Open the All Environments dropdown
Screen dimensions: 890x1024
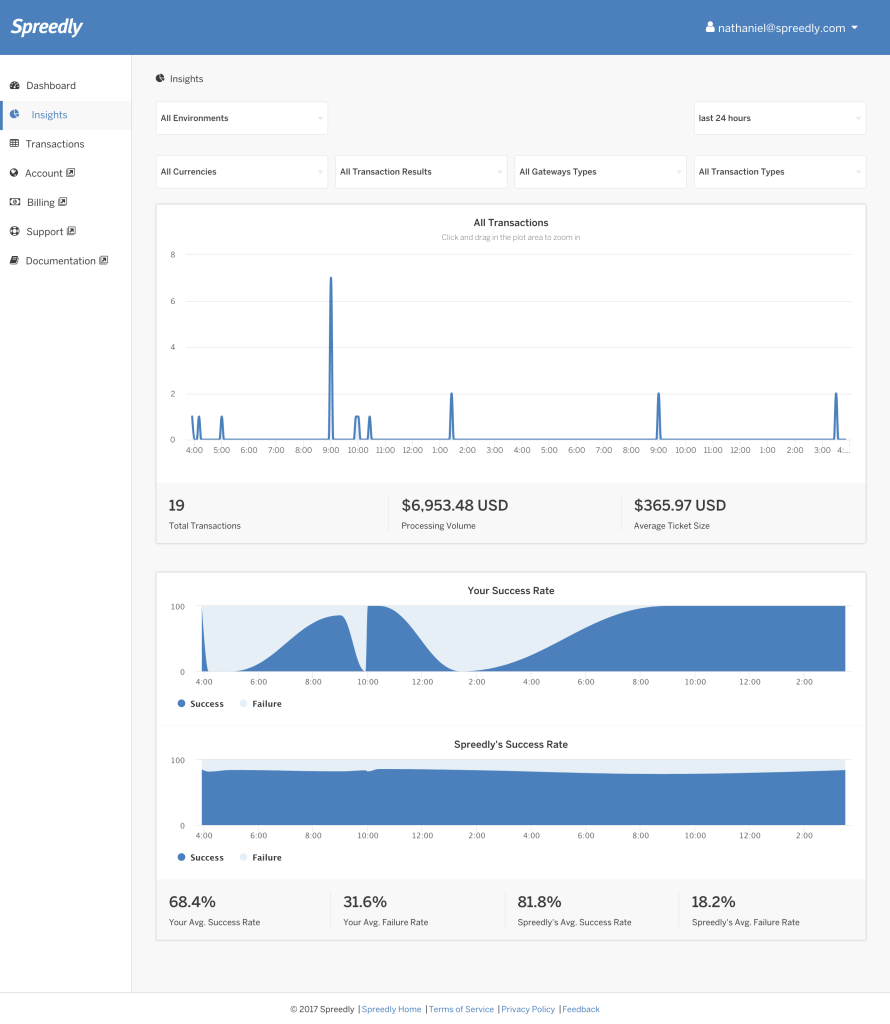241,118
